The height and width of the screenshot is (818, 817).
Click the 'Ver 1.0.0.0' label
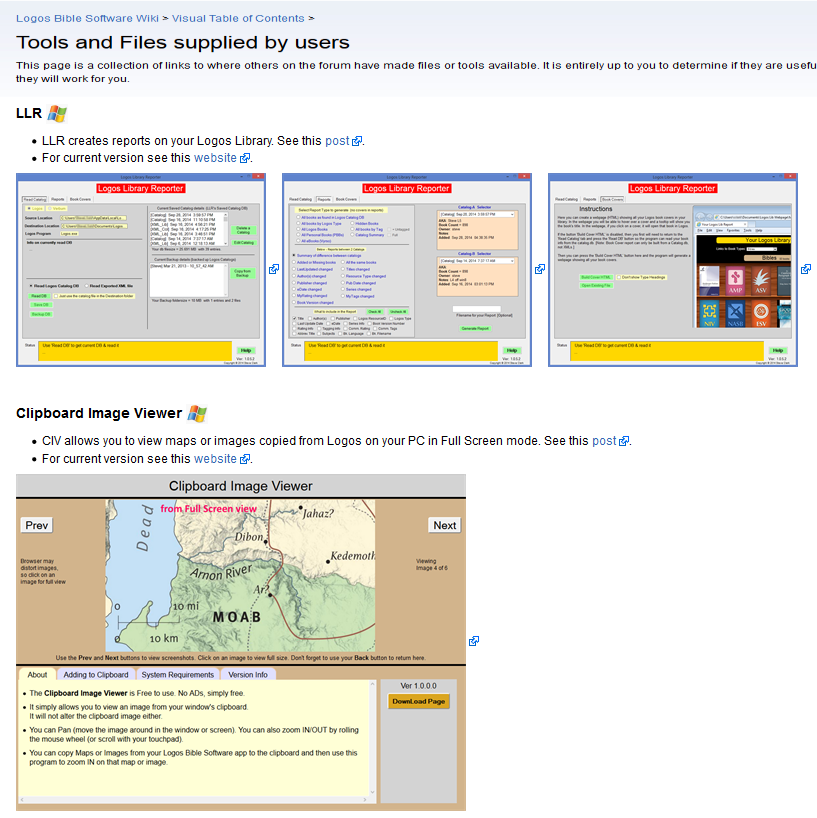418,686
